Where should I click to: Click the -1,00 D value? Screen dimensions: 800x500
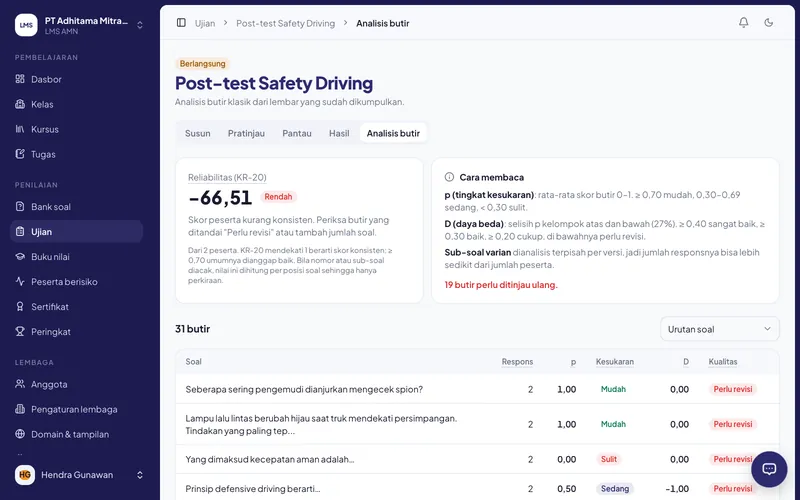677,489
